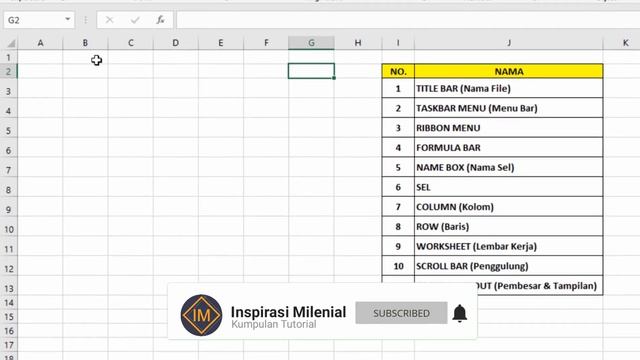Select row 15 header
The height and width of the screenshot is (360, 640).
pos(9,317)
